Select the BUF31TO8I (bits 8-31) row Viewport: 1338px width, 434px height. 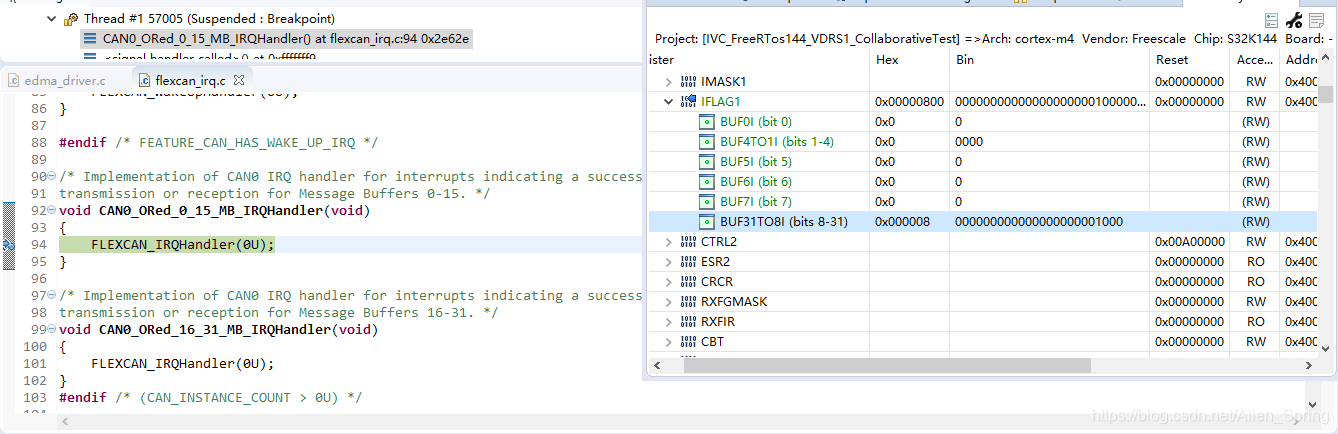click(x=982, y=221)
